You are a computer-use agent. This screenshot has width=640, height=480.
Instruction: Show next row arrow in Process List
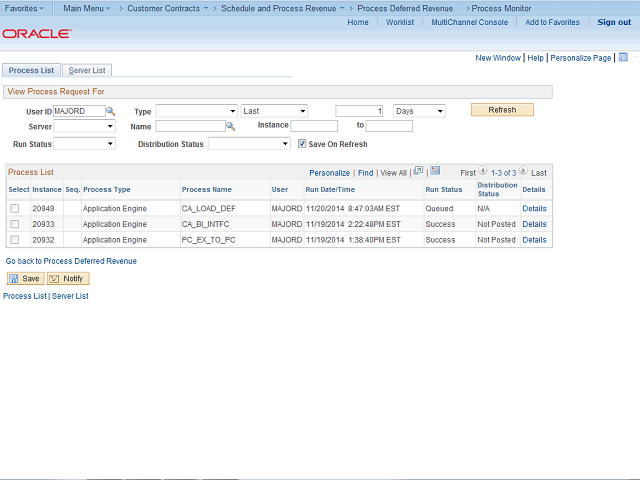(524, 172)
